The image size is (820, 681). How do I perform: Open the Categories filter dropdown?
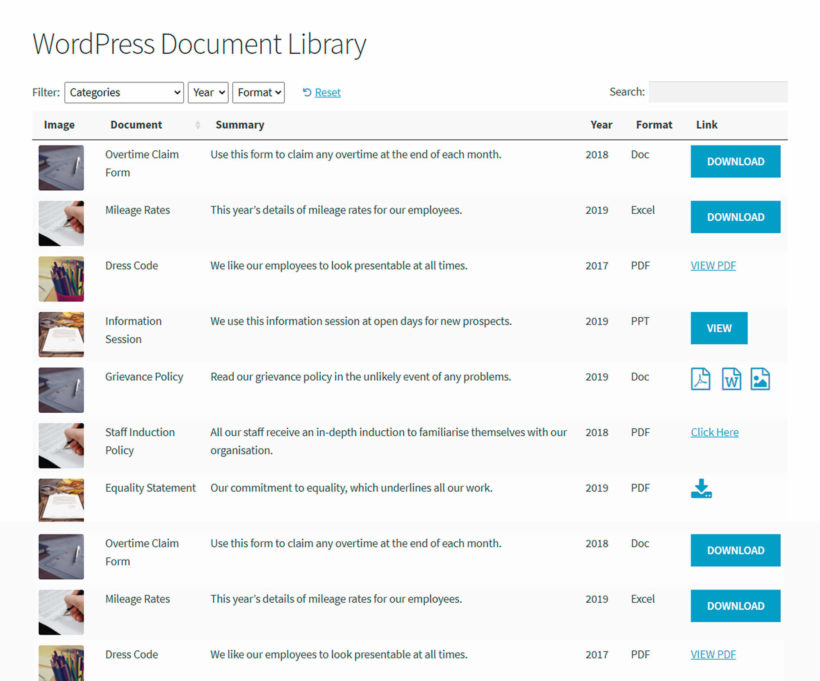pyautogui.click(x=123, y=91)
